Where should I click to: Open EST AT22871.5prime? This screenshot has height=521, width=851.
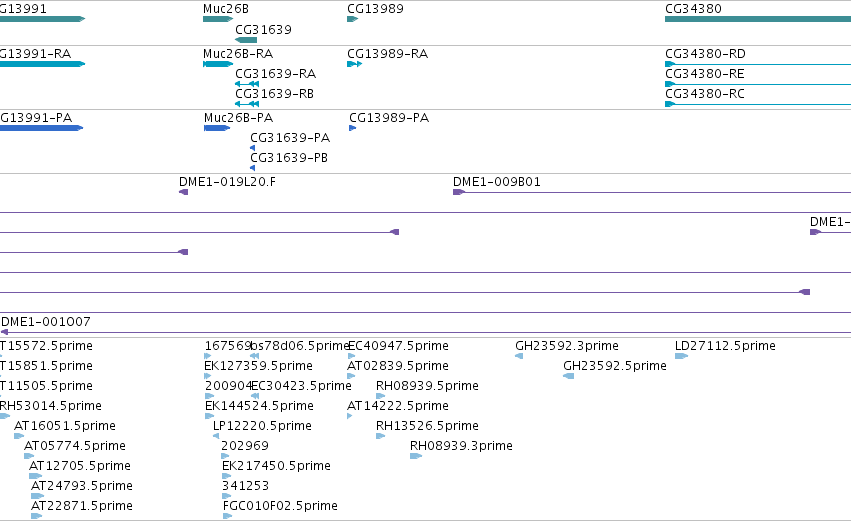81,506
